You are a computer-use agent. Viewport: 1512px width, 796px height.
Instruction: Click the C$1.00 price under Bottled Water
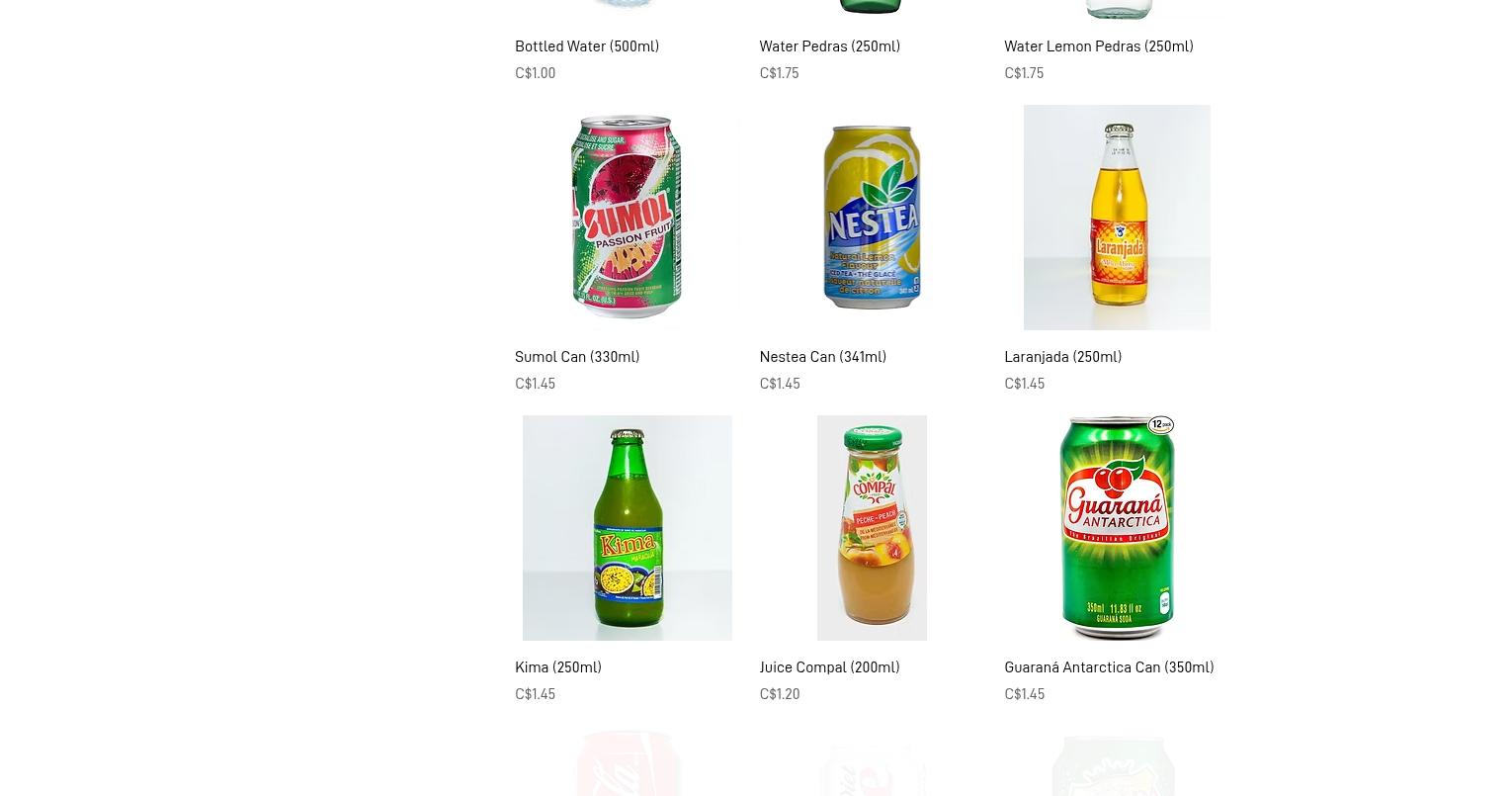[535, 73]
